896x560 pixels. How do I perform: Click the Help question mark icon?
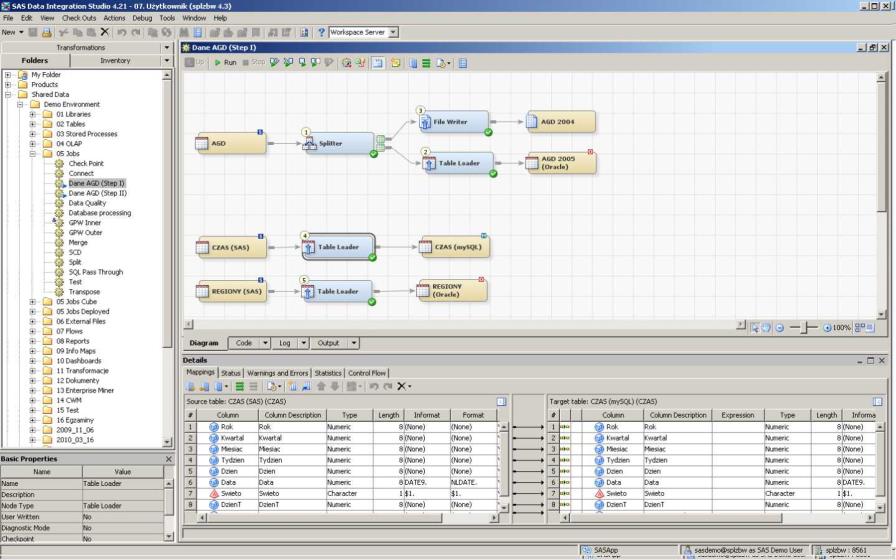click(x=322, y=33)
